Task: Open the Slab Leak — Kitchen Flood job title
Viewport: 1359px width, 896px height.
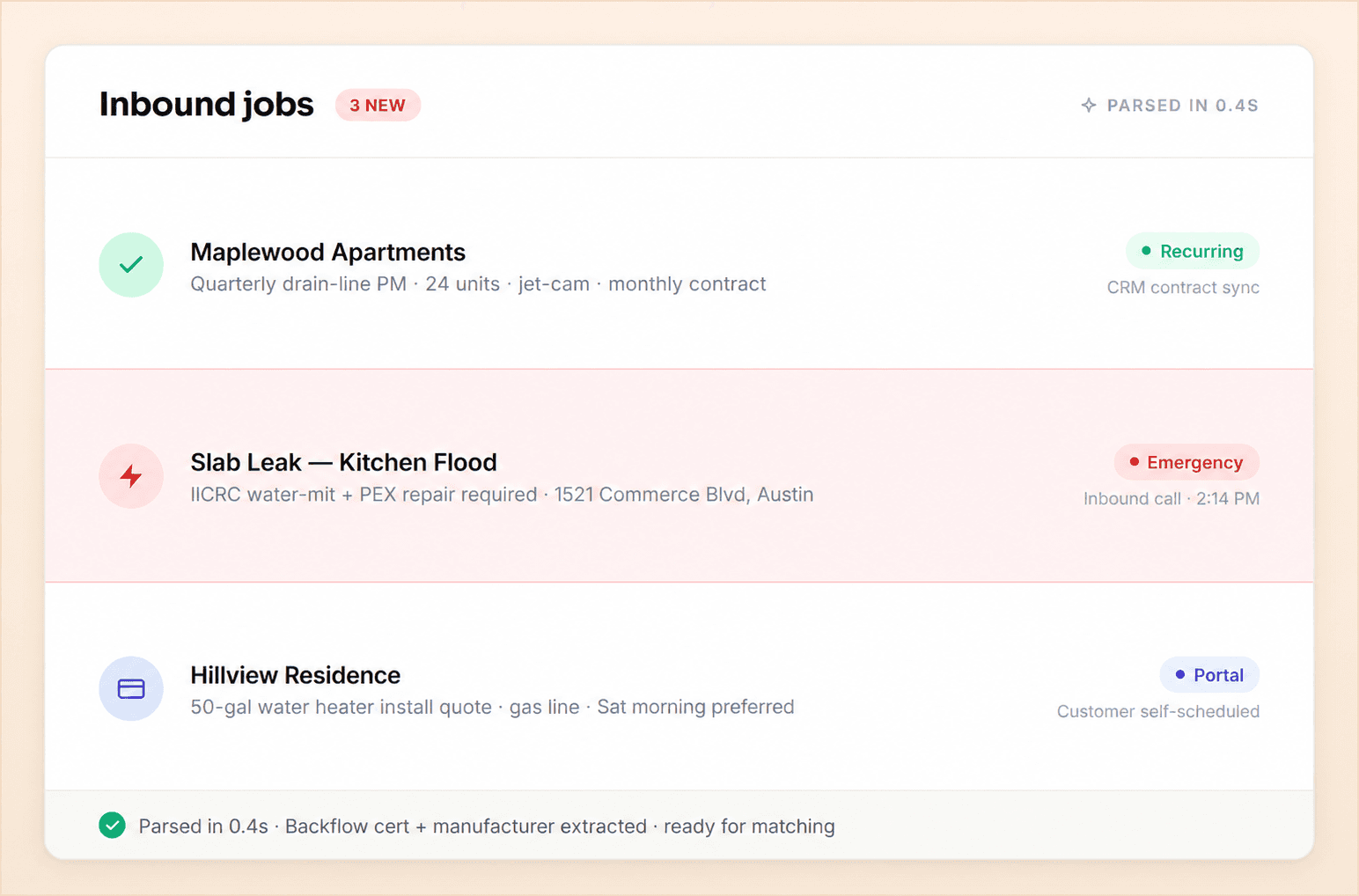Action: [344, 463]
